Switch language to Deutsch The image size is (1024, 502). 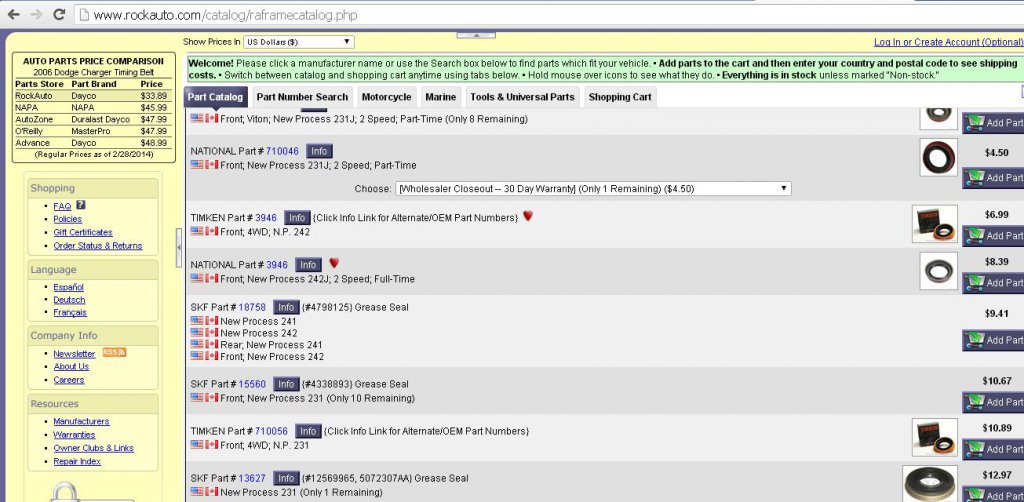[69, 300]
